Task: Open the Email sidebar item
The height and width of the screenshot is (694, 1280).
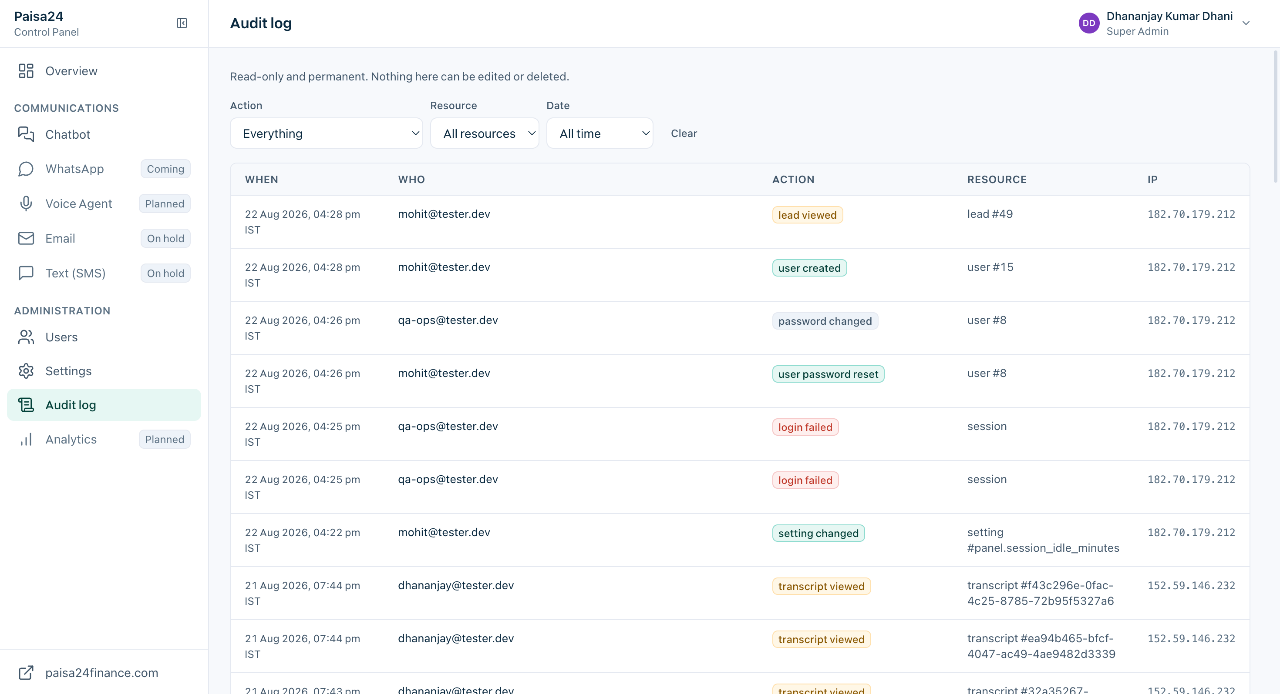Action: coord(104,238)
